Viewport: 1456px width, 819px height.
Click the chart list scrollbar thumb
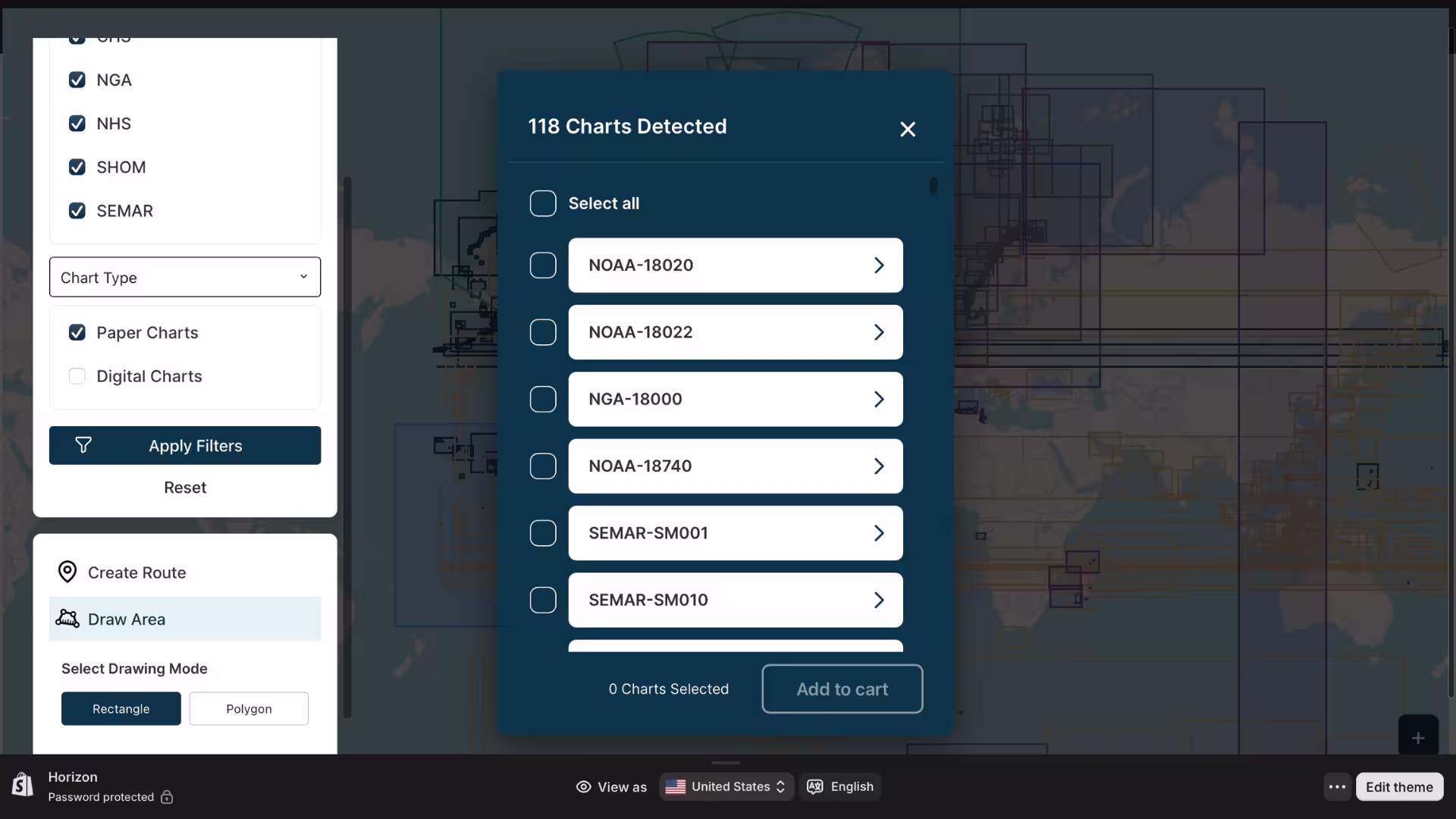(x=934, y=186)
